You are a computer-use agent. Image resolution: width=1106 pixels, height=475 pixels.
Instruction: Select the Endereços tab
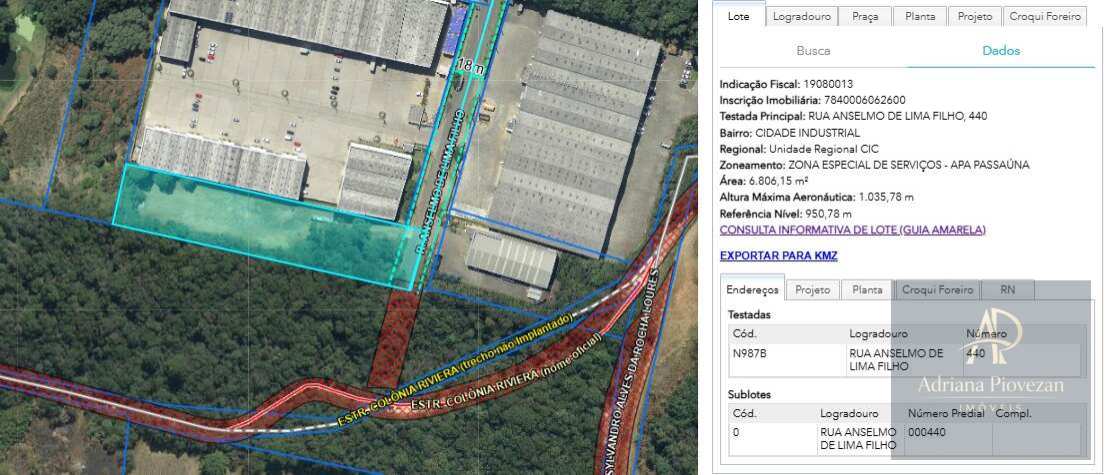coord(752,289)
